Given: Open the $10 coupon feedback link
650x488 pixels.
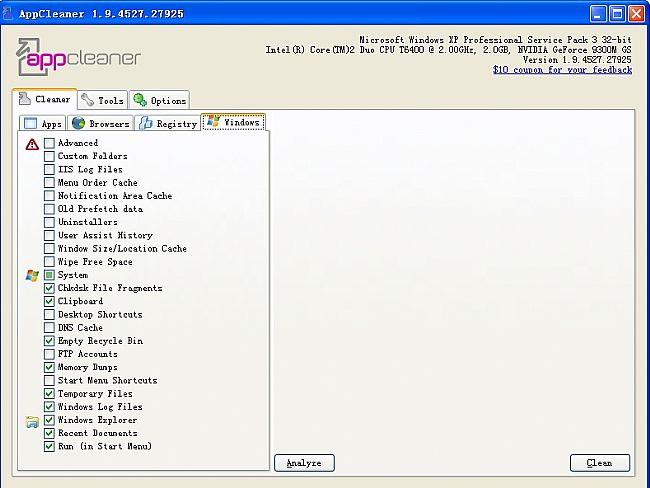Looking at the screenshot, I should coord(562,70).
